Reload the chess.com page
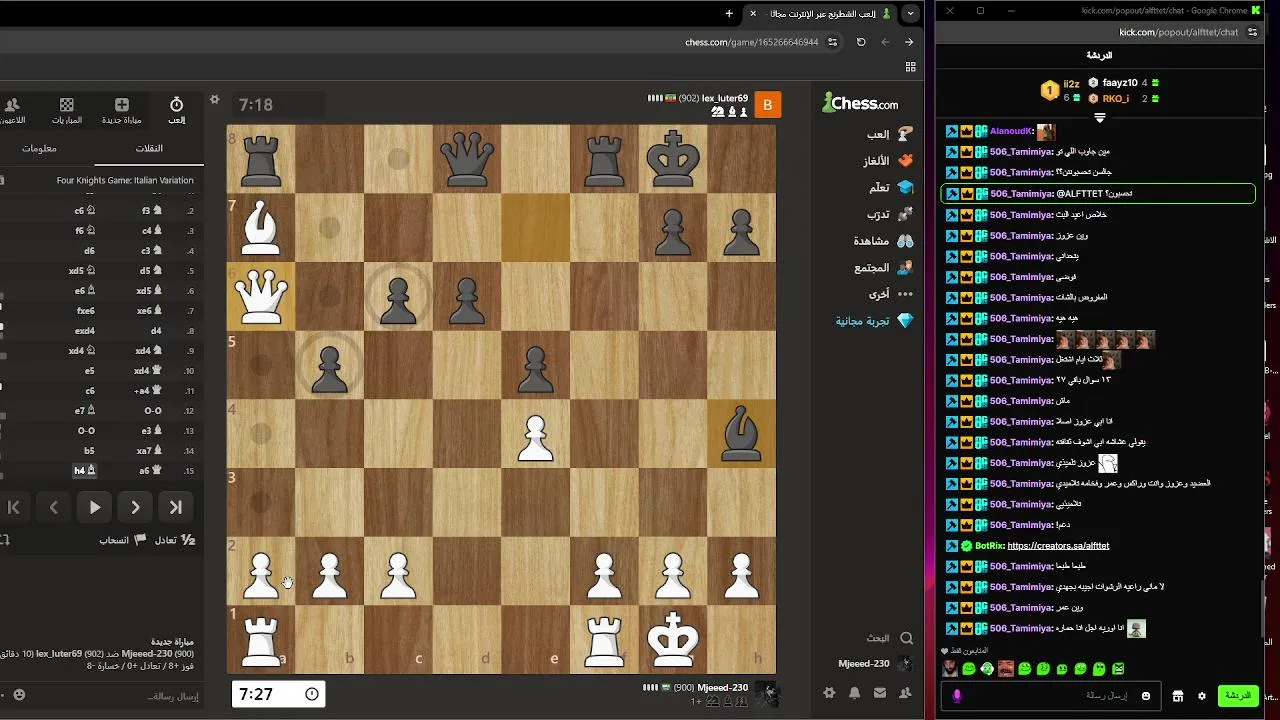This screenshot has width=1280, height=720. 861,42
